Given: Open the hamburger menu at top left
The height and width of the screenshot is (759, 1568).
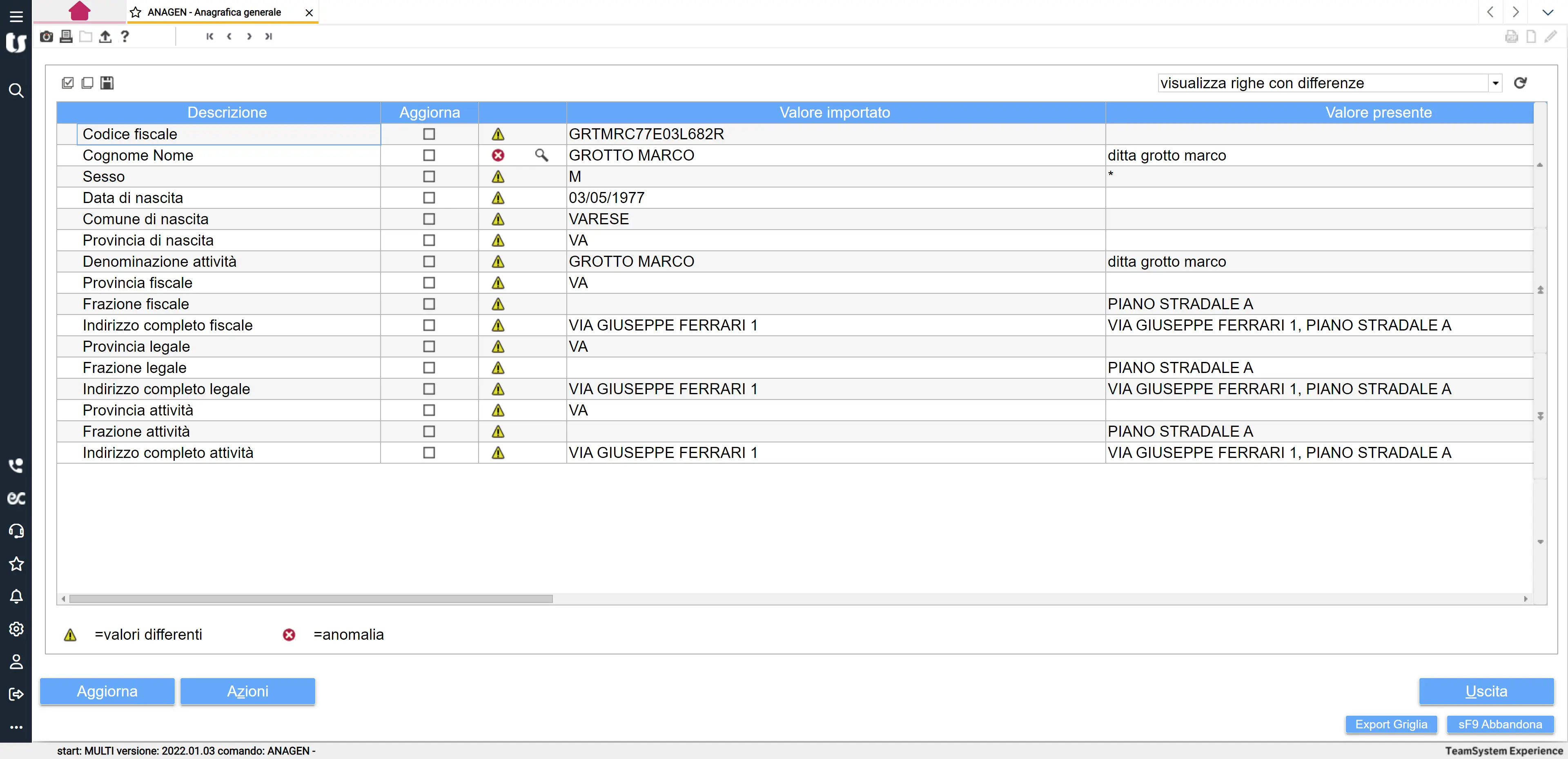Looking at the screenshot, I should 16,16.
